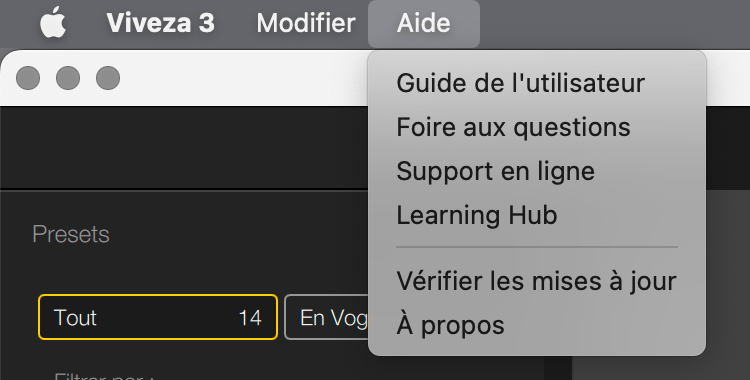
Task: Click the window zoom button
Action: (x=108, y=78)
